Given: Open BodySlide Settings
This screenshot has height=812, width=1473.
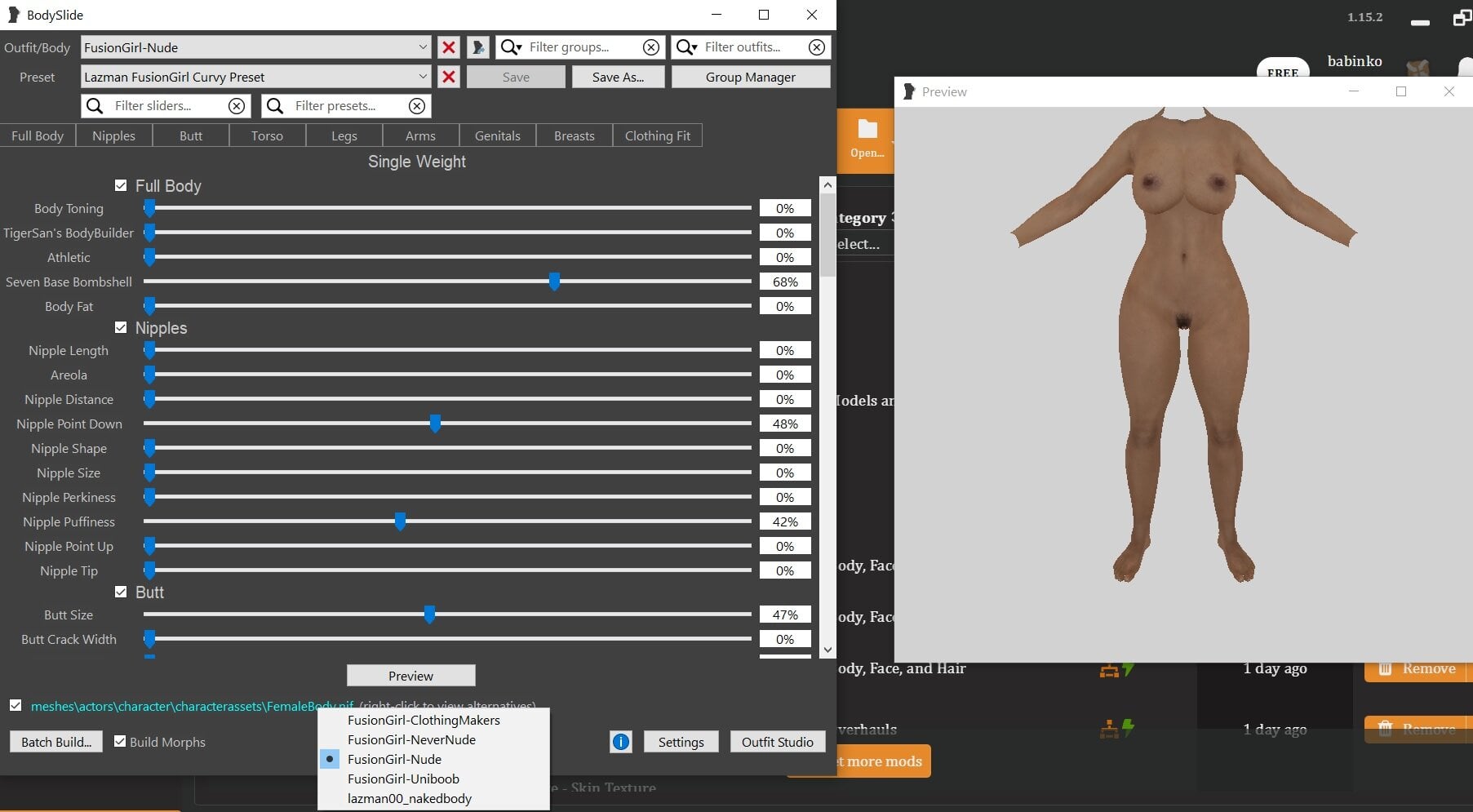Looking at the screenshot, I should [681, 742].
